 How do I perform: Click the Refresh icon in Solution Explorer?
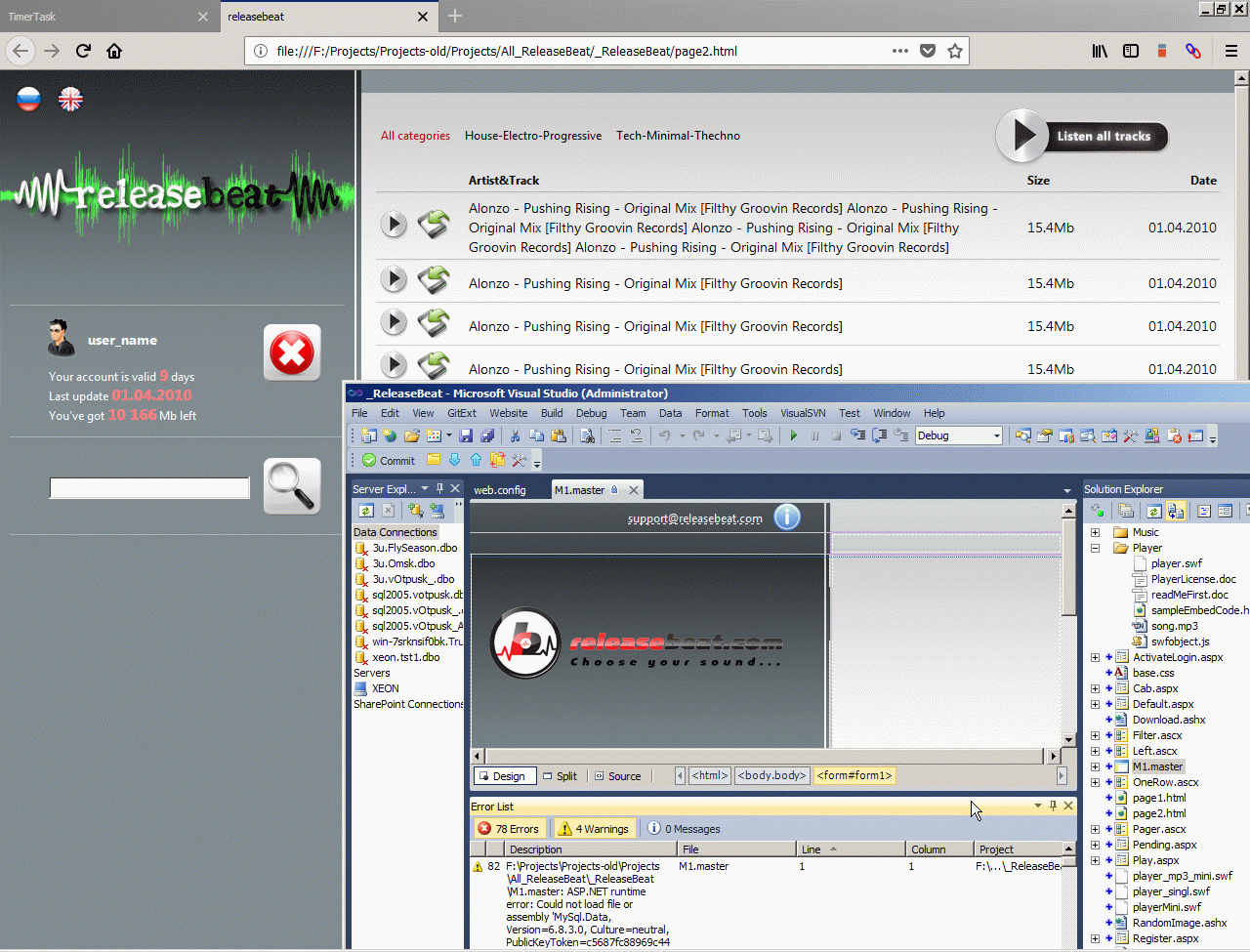click(1154, 511)
